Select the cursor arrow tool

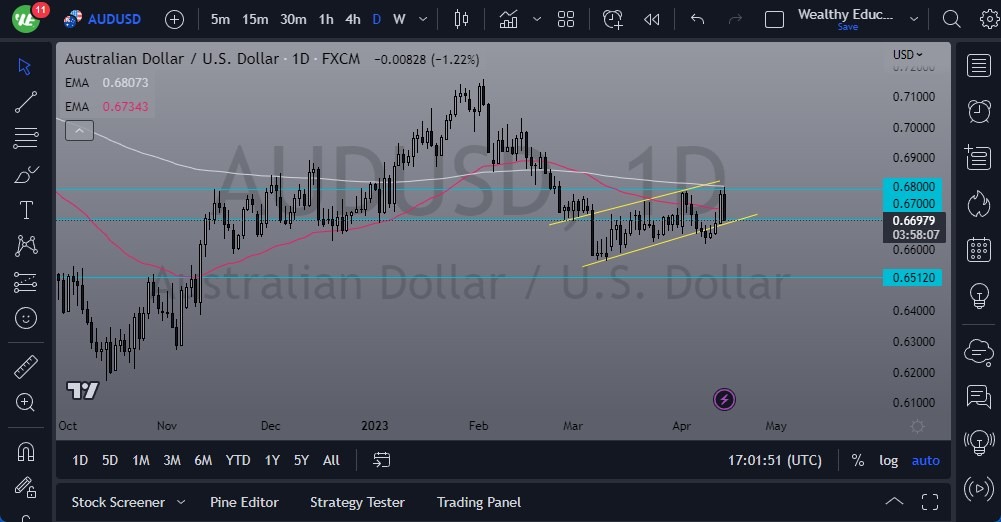point(25,66)
